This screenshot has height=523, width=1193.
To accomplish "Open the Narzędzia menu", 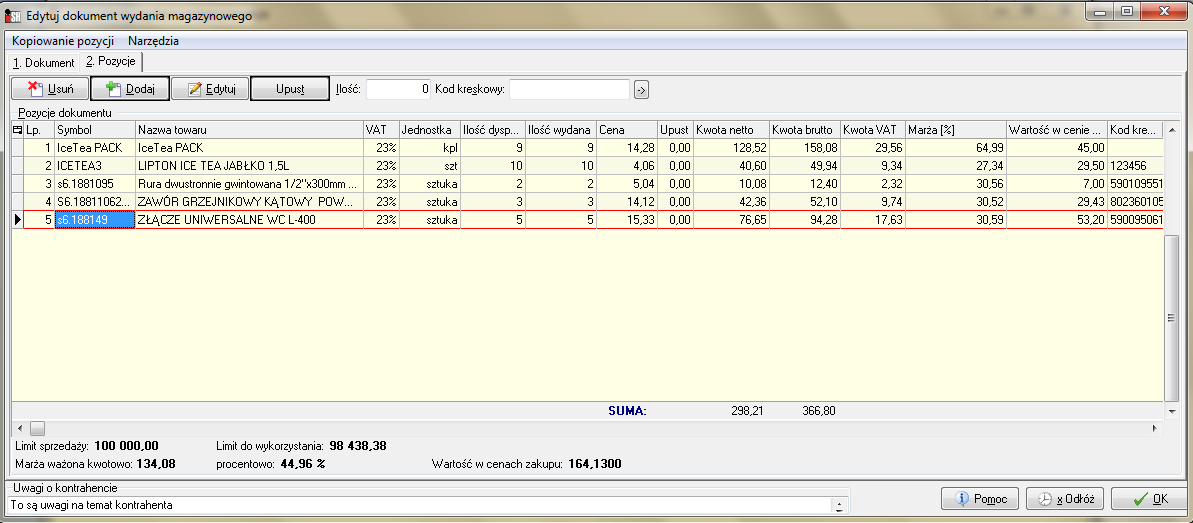I will (x=154, y=41).
